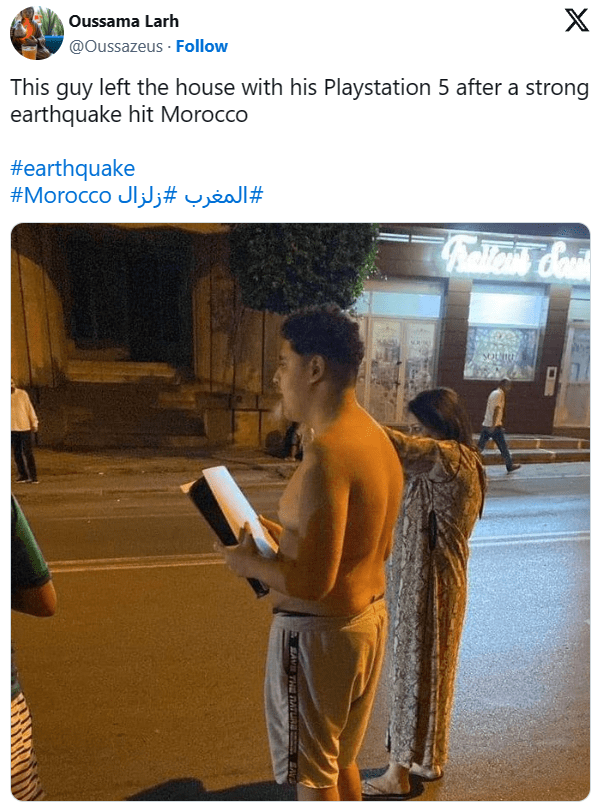Open the Oussama Larh display name
This screenshot has width=605, height=812.
point(124,21)
